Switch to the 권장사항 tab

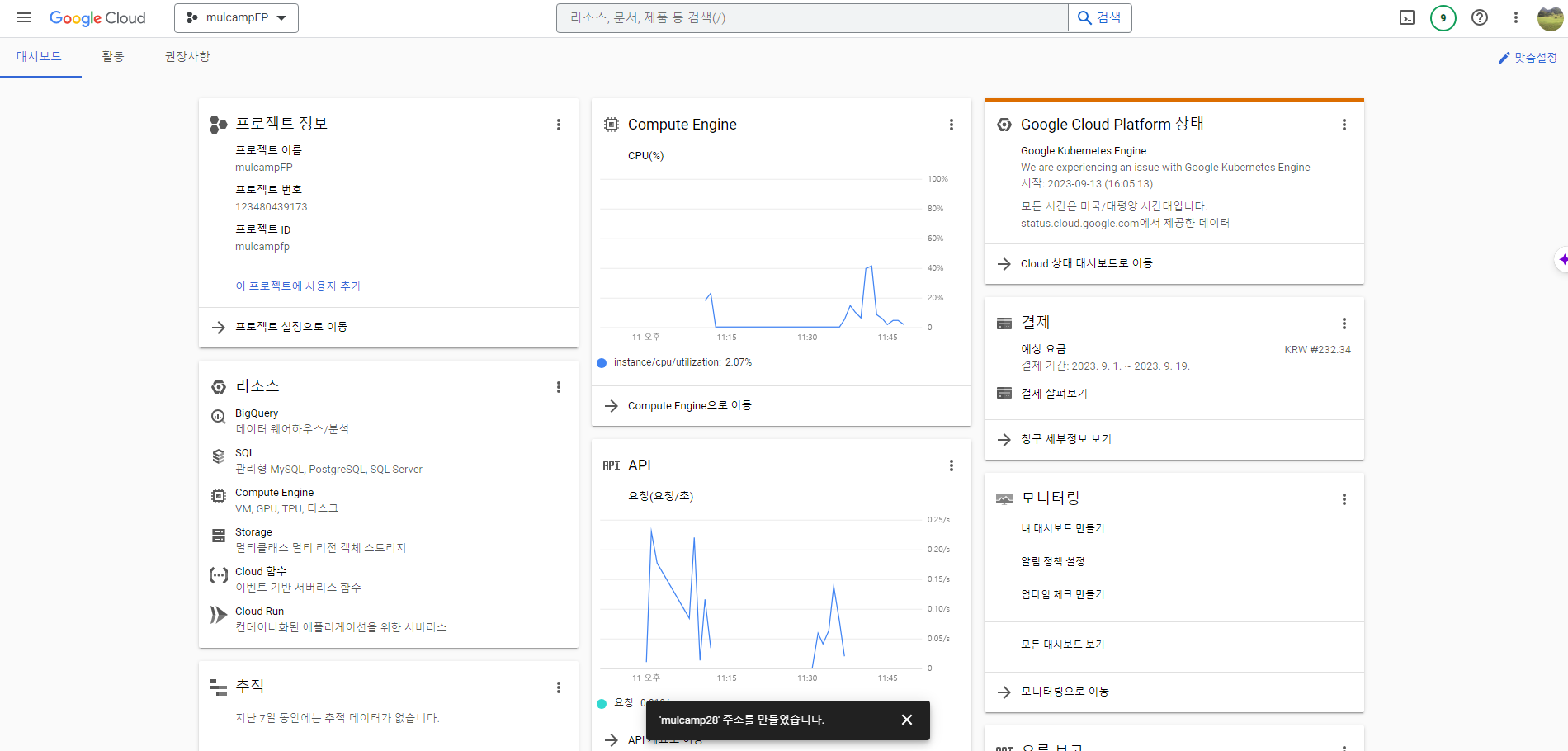(x=187, y=56)
